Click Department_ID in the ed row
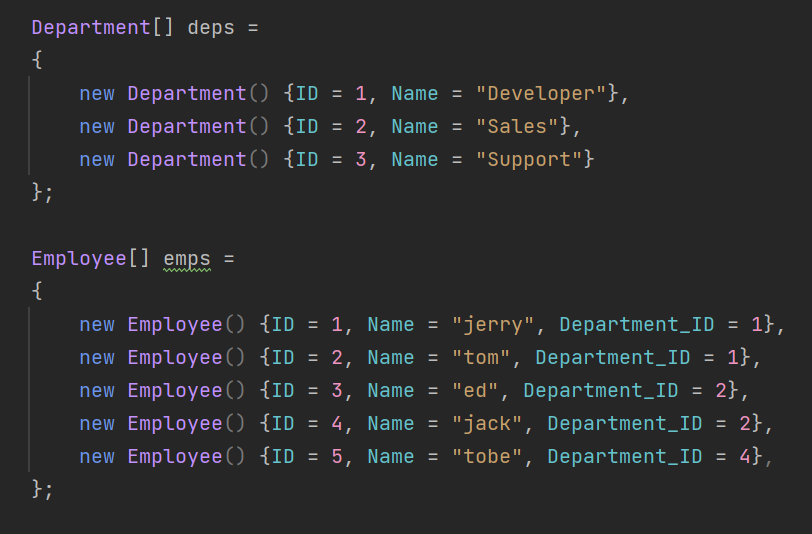 [x=601, y=391]
